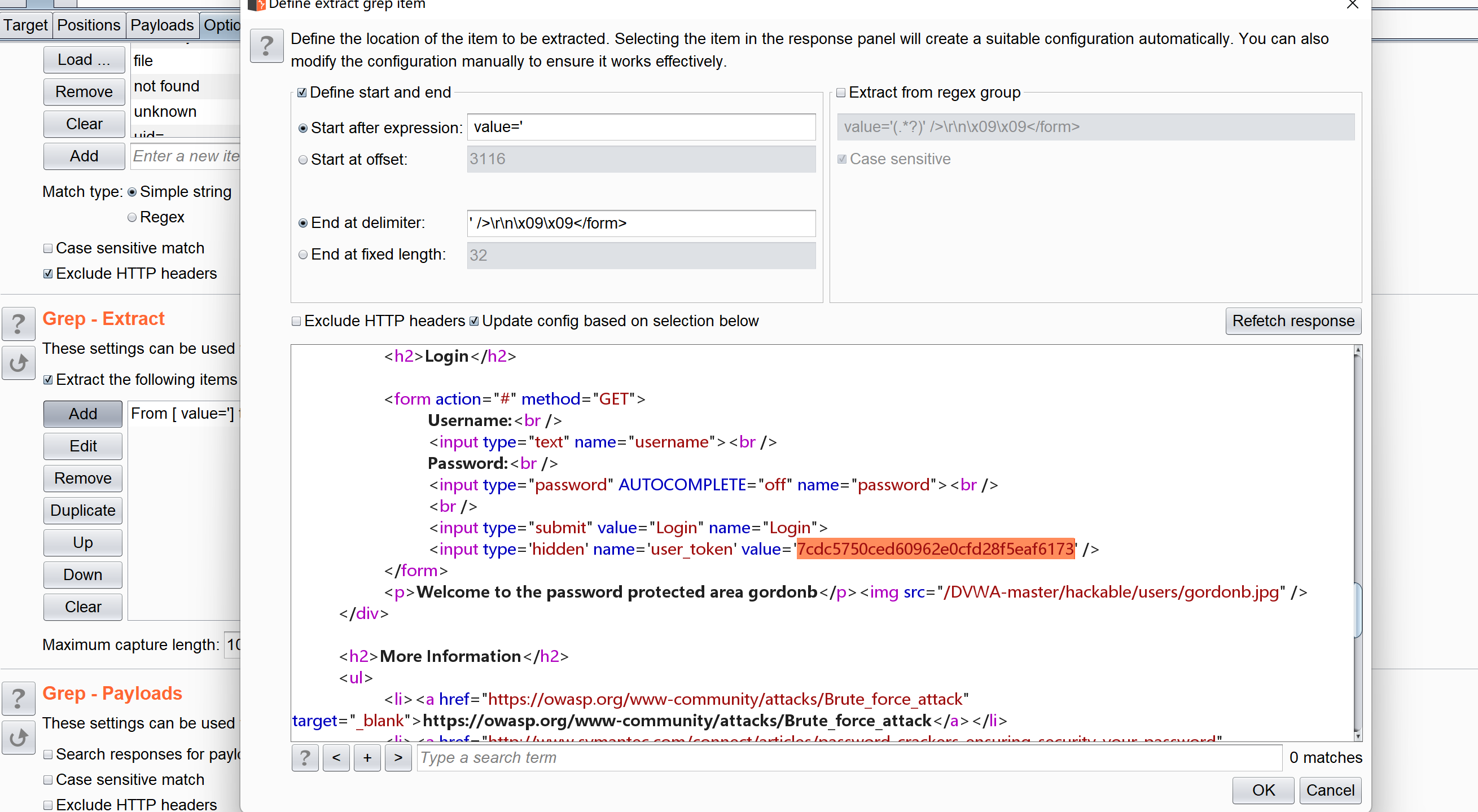The image size is (1478, 812).
Task: Select Simple string match type
Action: (x=132, y=192)
